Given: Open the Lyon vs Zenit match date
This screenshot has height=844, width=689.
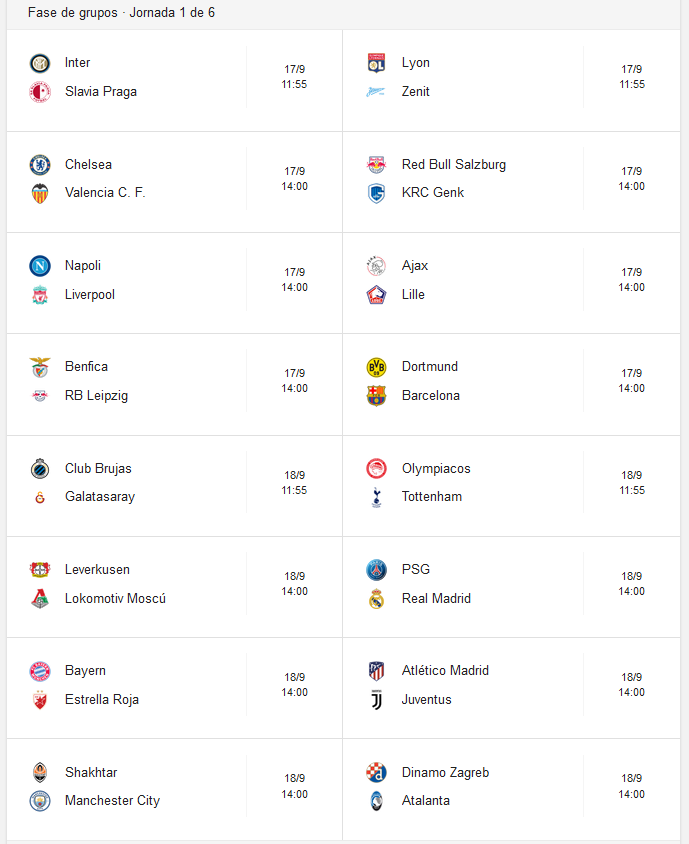Looking at the screenshot, I should (631, 69).
